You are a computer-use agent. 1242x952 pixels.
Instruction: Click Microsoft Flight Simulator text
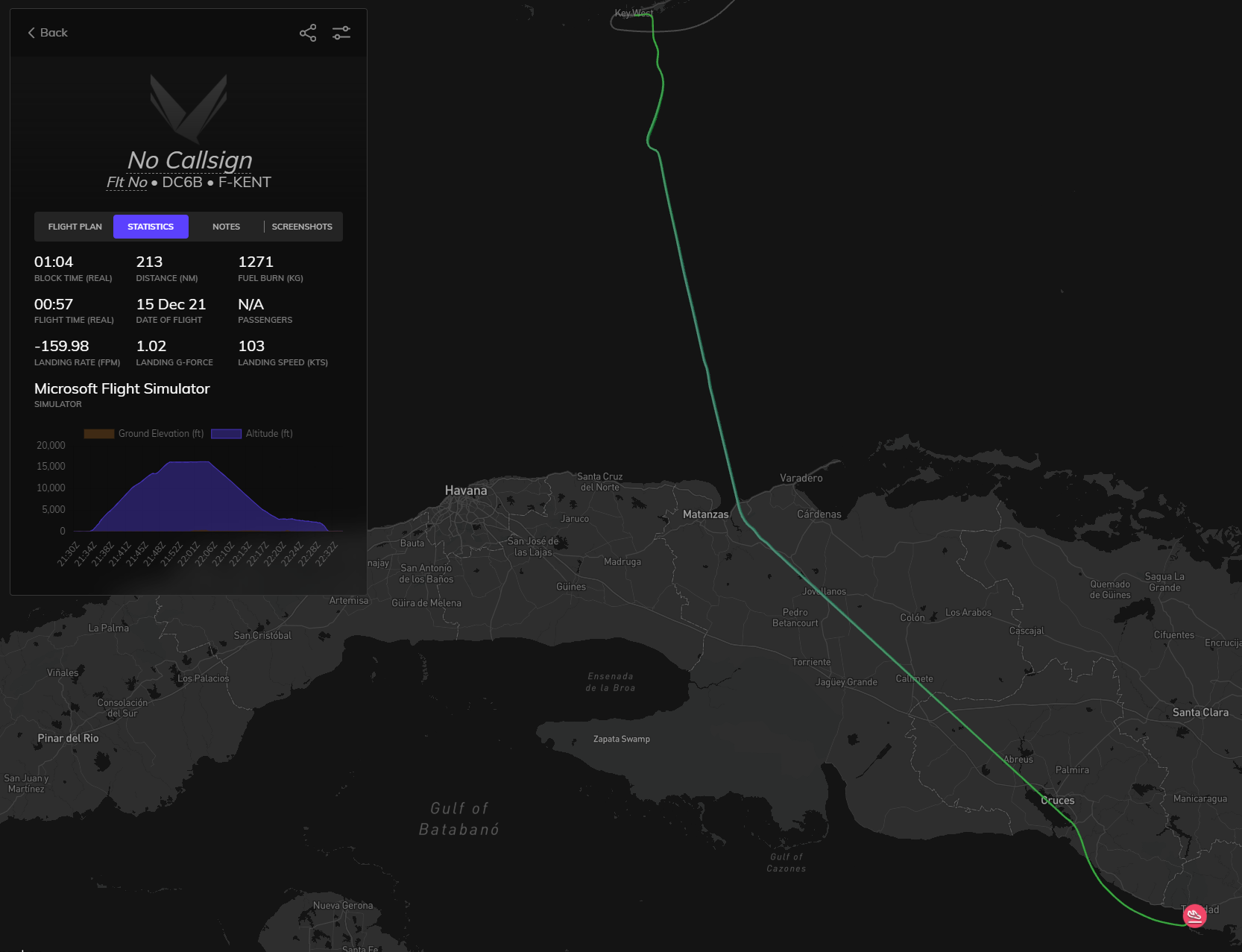pos(122,388)
